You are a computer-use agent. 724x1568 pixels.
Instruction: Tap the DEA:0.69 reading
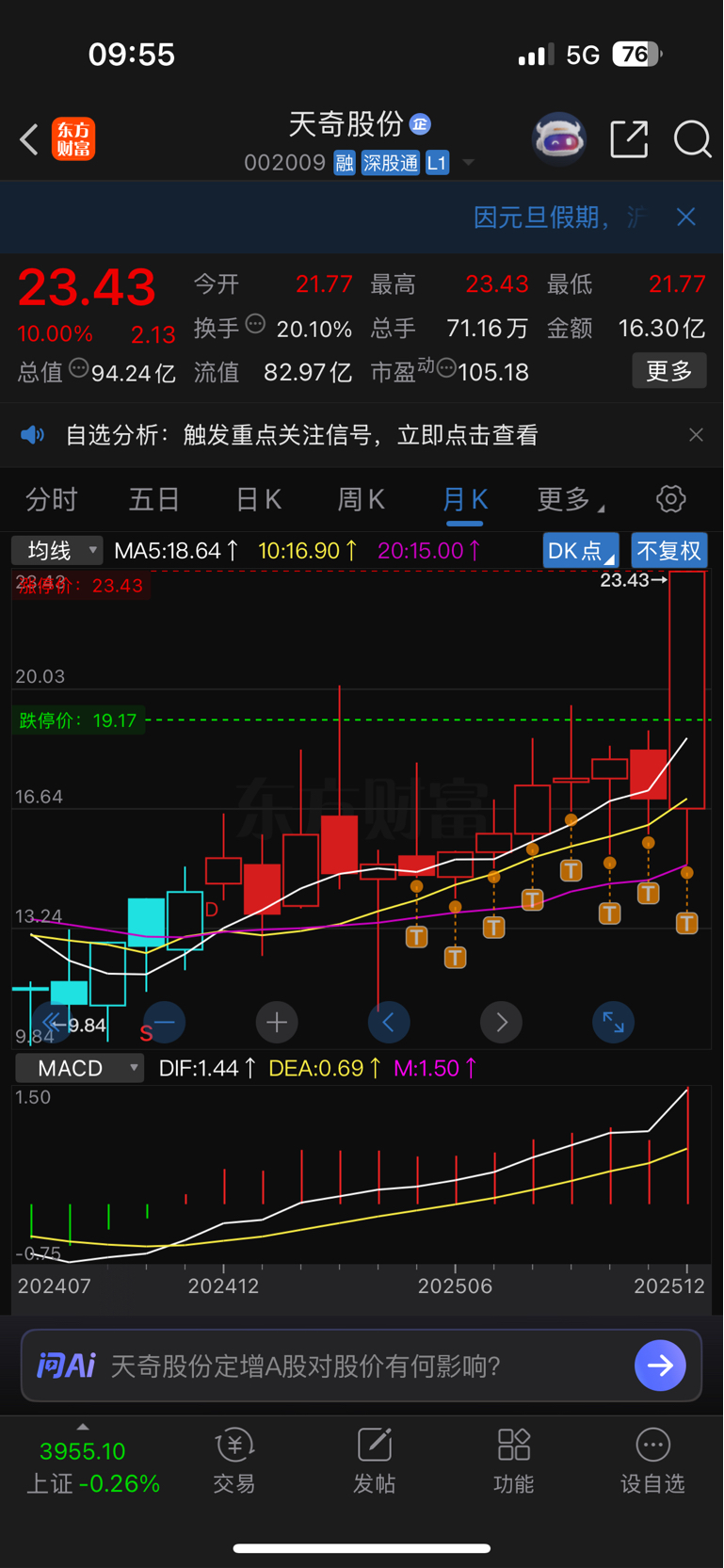tap(325, 1068)
